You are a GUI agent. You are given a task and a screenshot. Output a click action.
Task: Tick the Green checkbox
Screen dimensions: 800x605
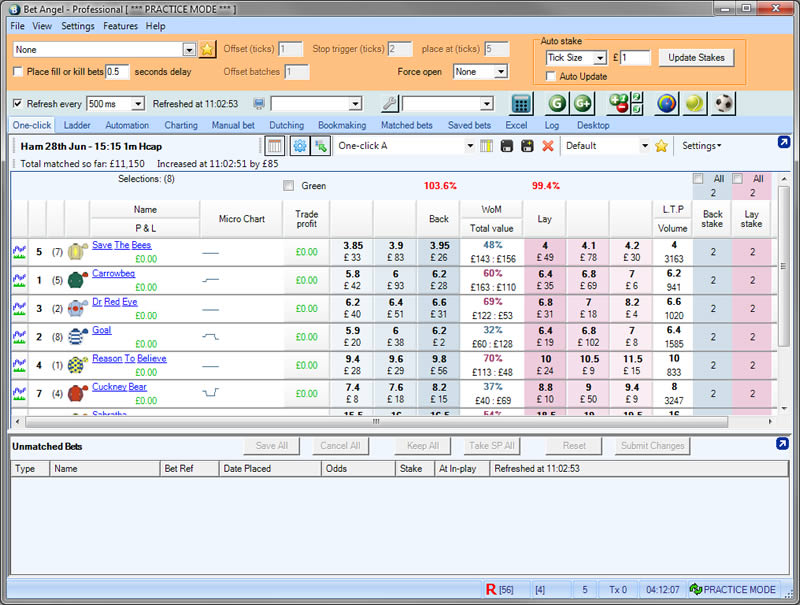[x=289, y=186]
